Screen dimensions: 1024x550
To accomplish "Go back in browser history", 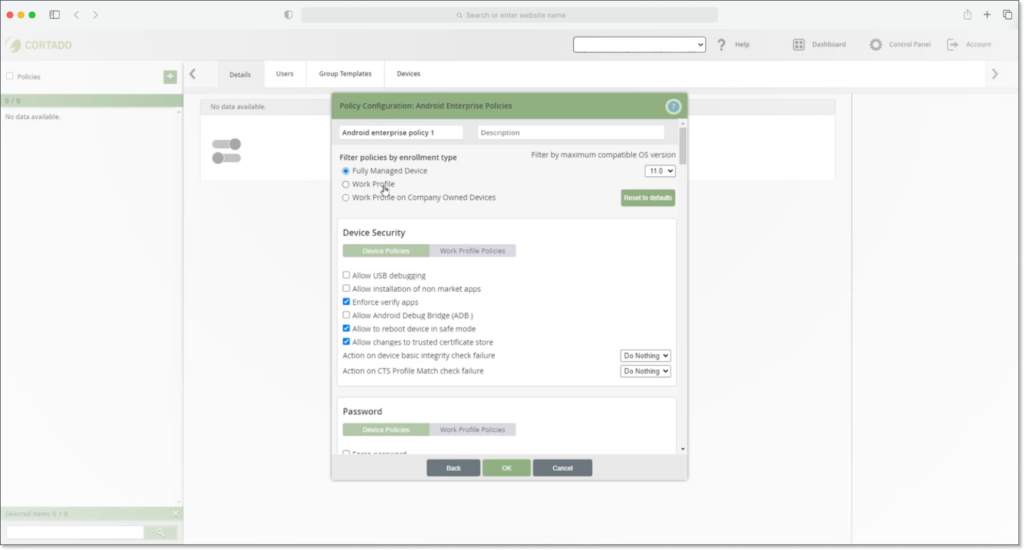I will tap(76, 14).
